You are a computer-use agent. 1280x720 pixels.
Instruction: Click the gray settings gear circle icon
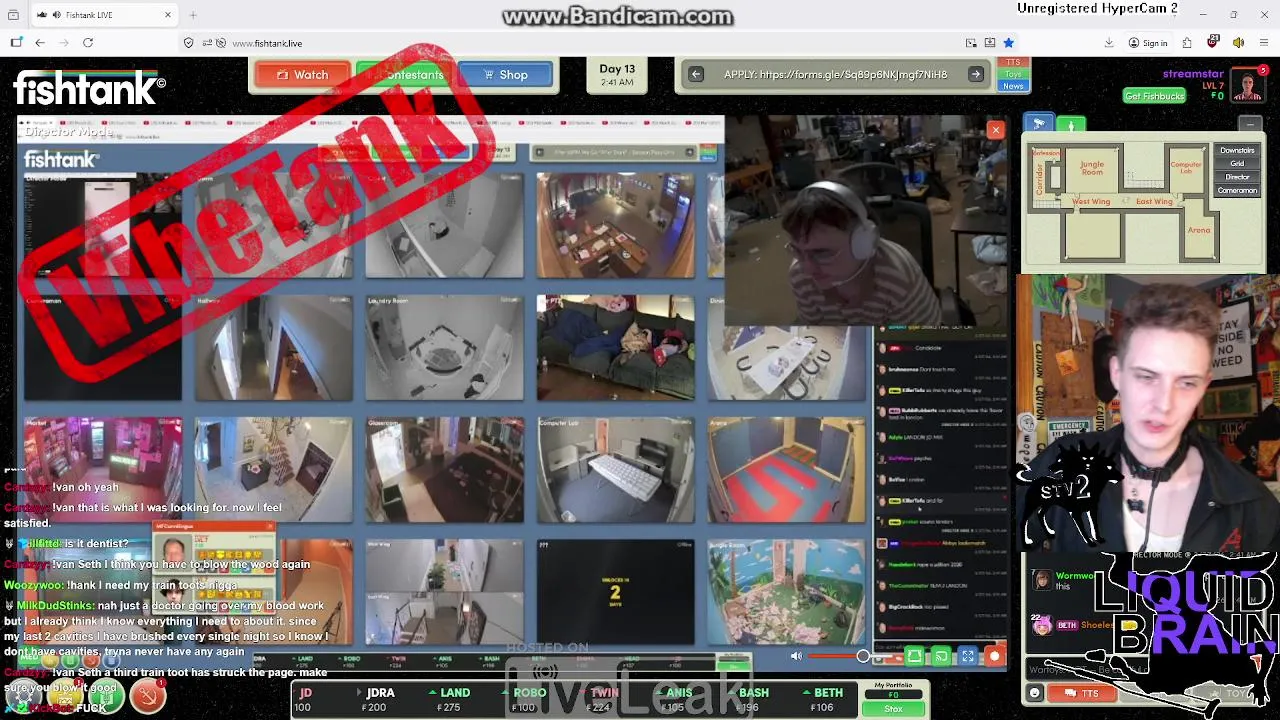[24, 697]
